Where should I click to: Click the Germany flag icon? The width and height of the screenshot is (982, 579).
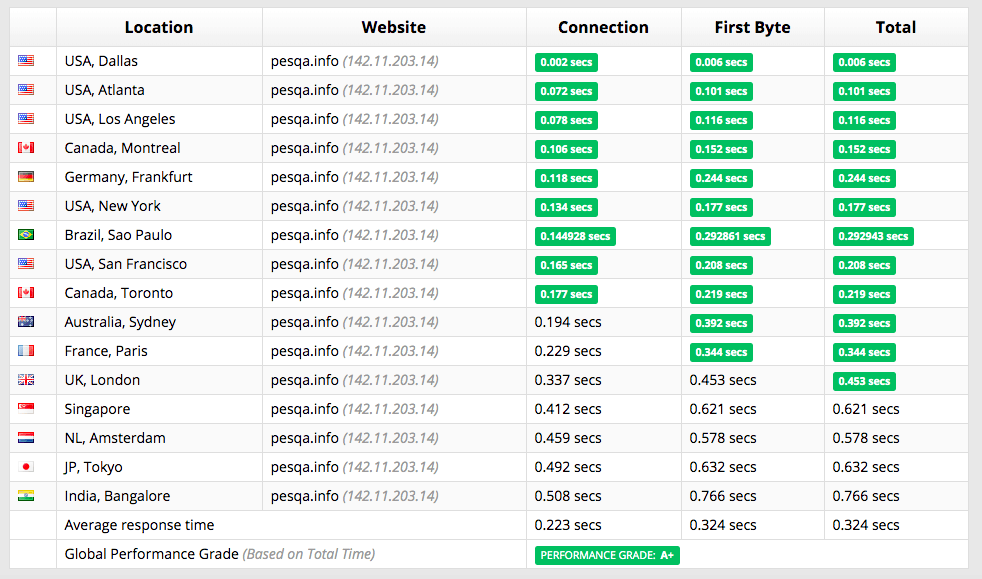(26, 177)
